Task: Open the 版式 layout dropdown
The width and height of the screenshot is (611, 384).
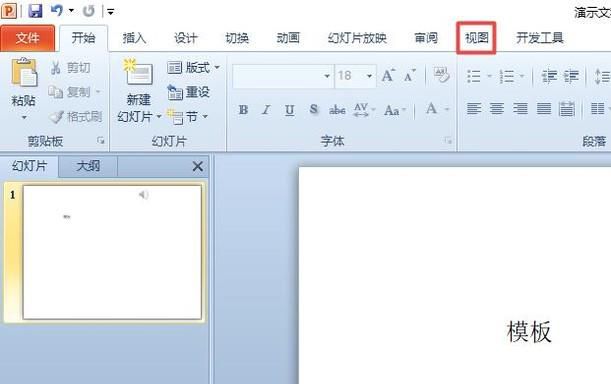Action: (193, 68)
